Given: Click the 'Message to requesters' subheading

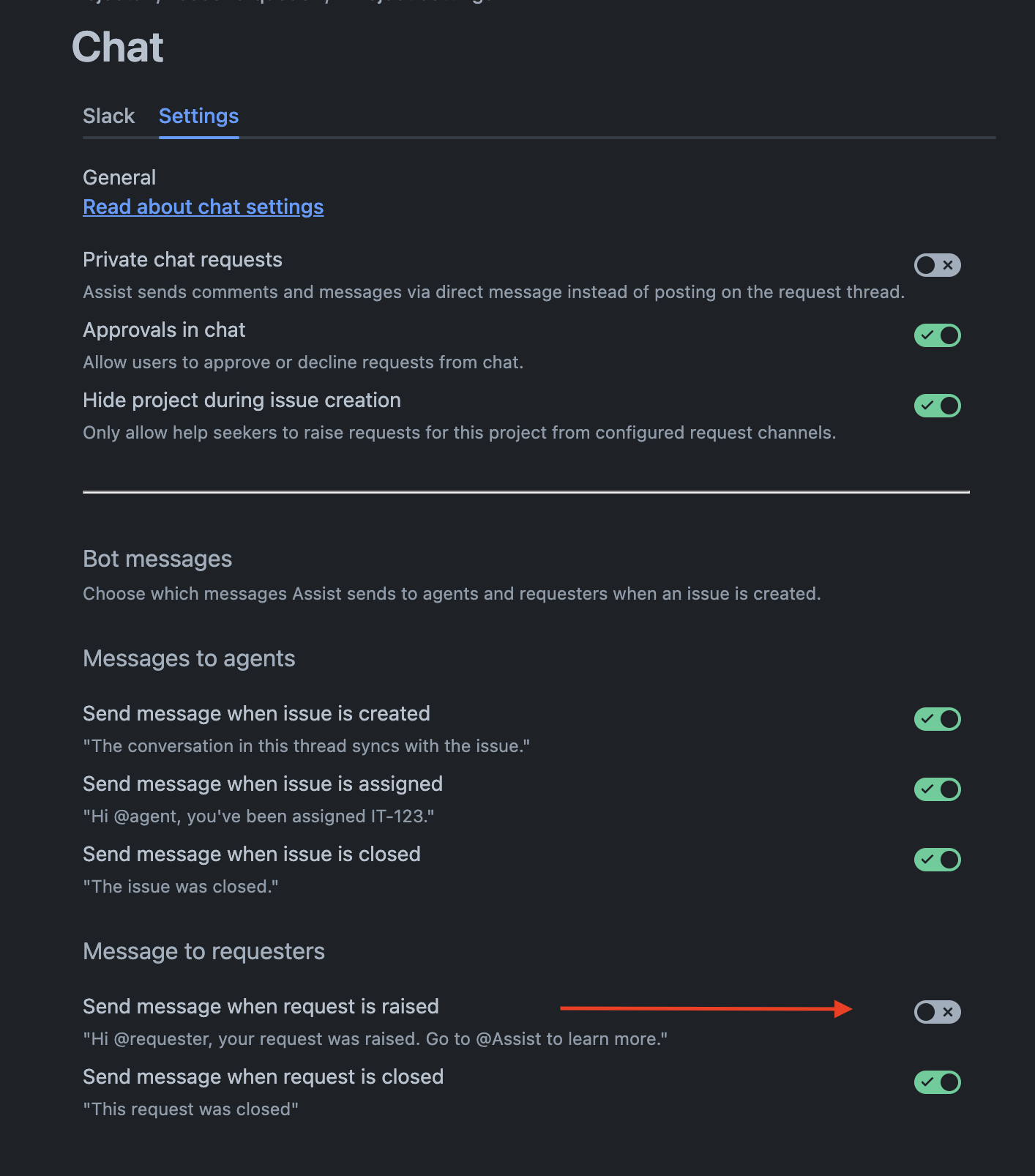Looking at the screenshot, I should click(203, 951).
